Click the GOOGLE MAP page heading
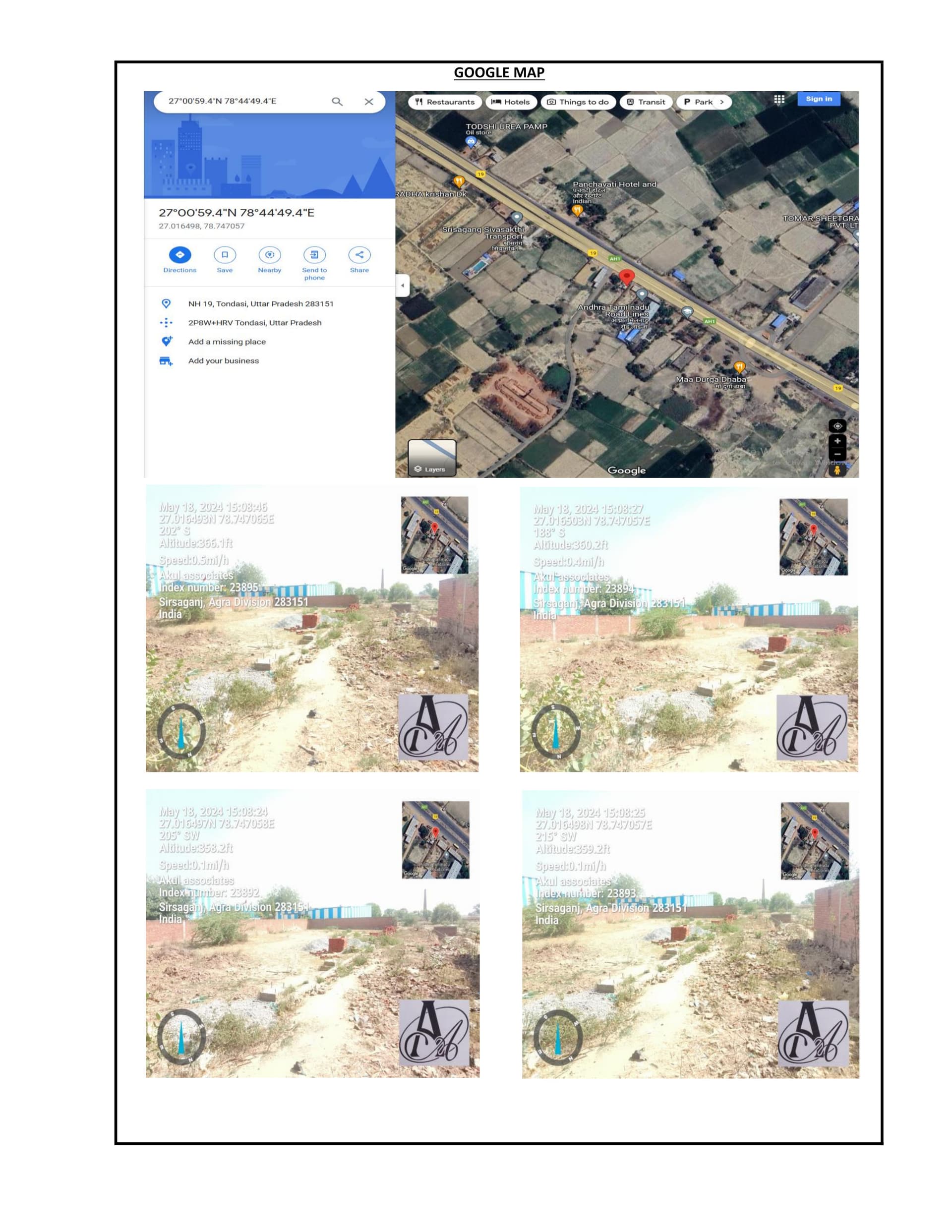 [x=499, y=73]
